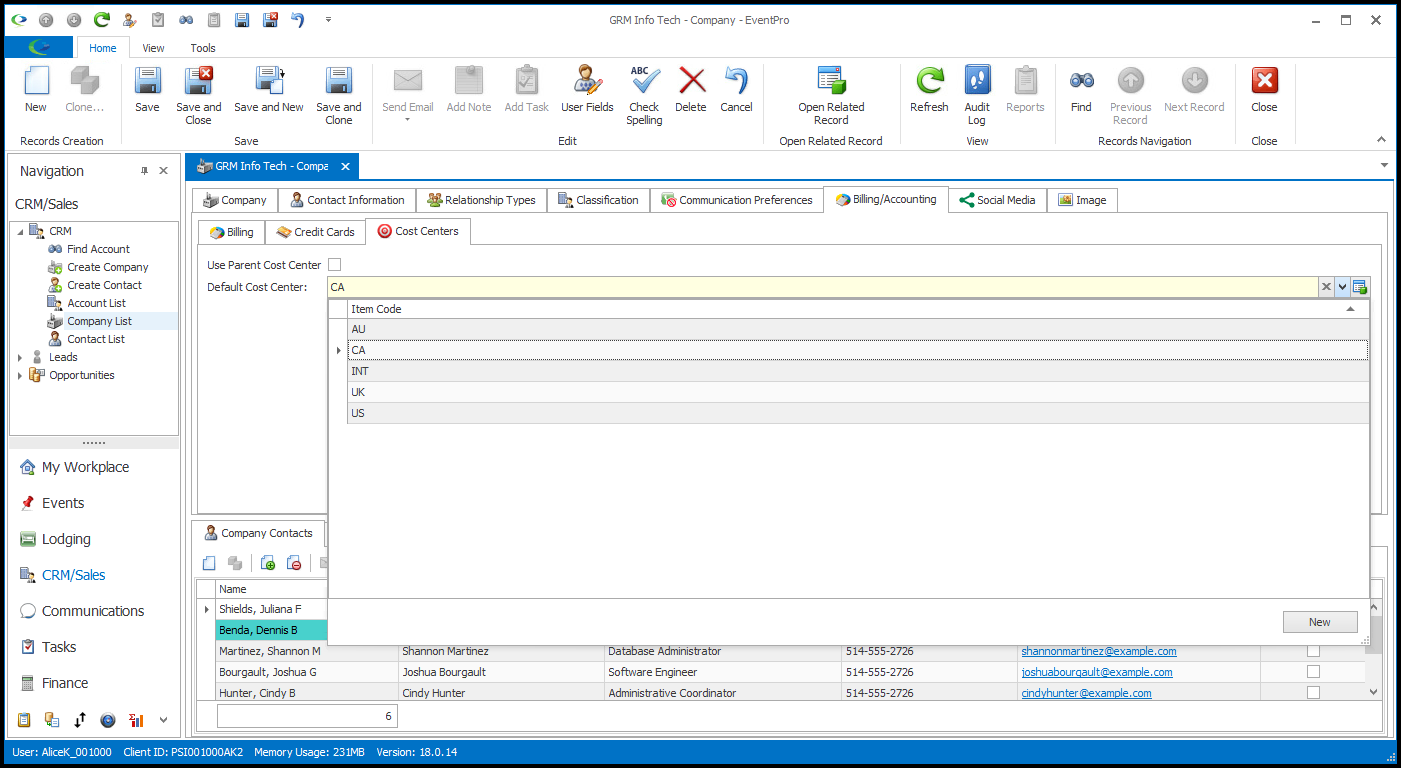The height and width of the screenshot is (768, 1401).
Task: Tick the checkbox in Cindy Hunter's row
Action: [1313, 692]
